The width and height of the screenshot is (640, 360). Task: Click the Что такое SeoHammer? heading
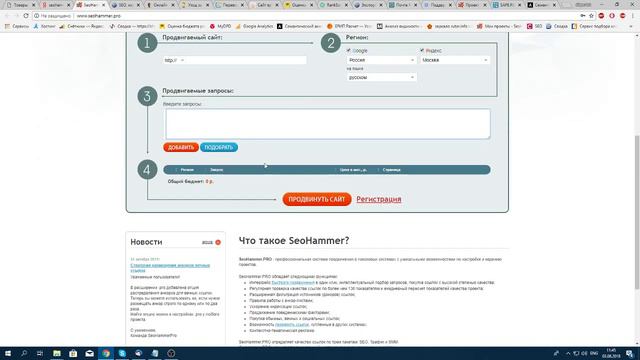coord(294,241)
